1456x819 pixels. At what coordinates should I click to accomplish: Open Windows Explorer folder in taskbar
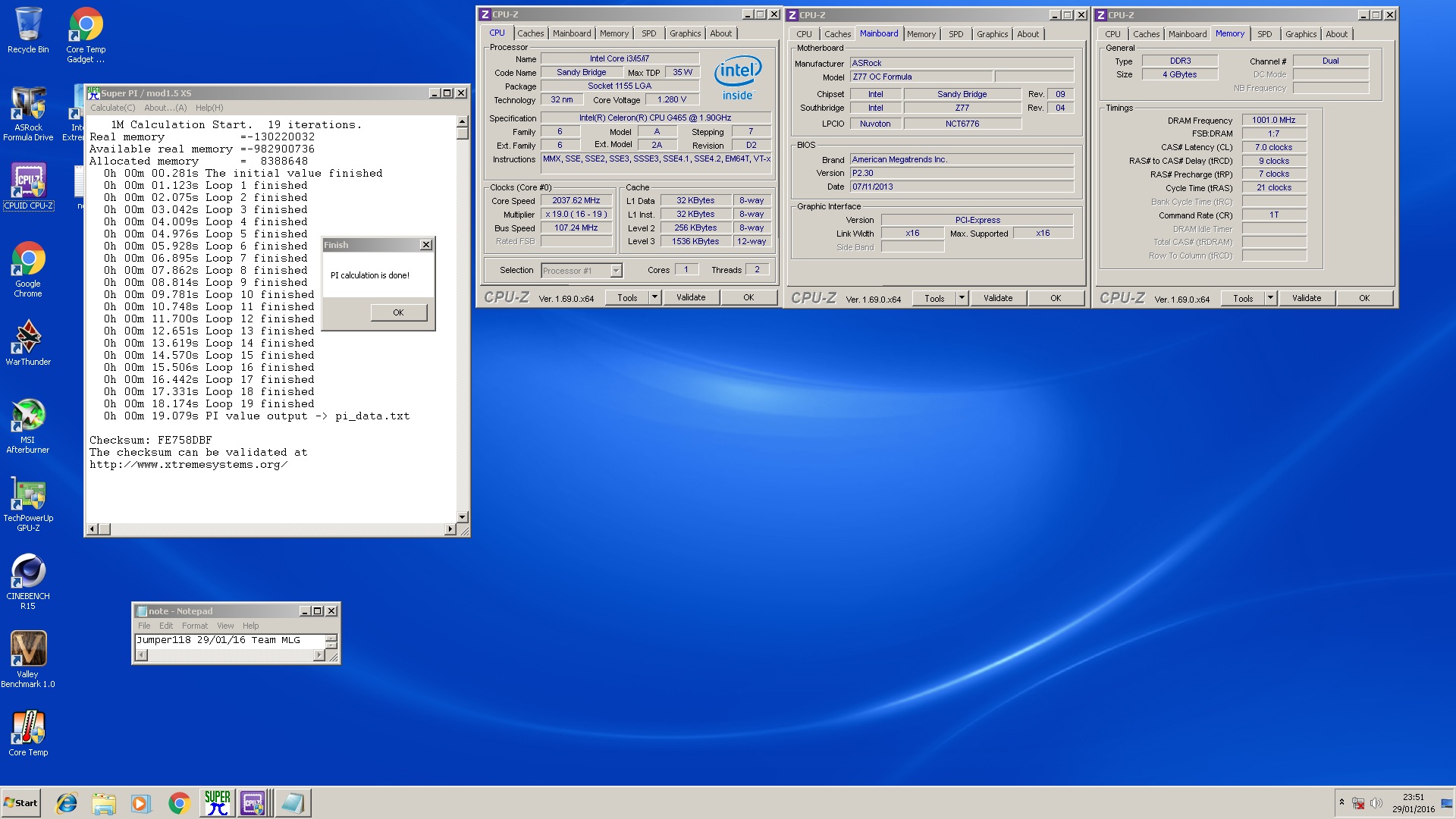tap(104, 803)
